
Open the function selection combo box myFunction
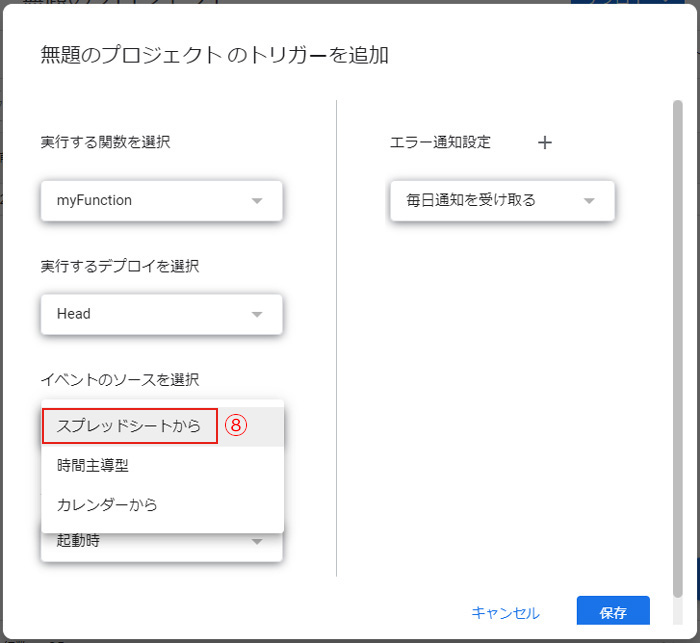click(162, 201)
